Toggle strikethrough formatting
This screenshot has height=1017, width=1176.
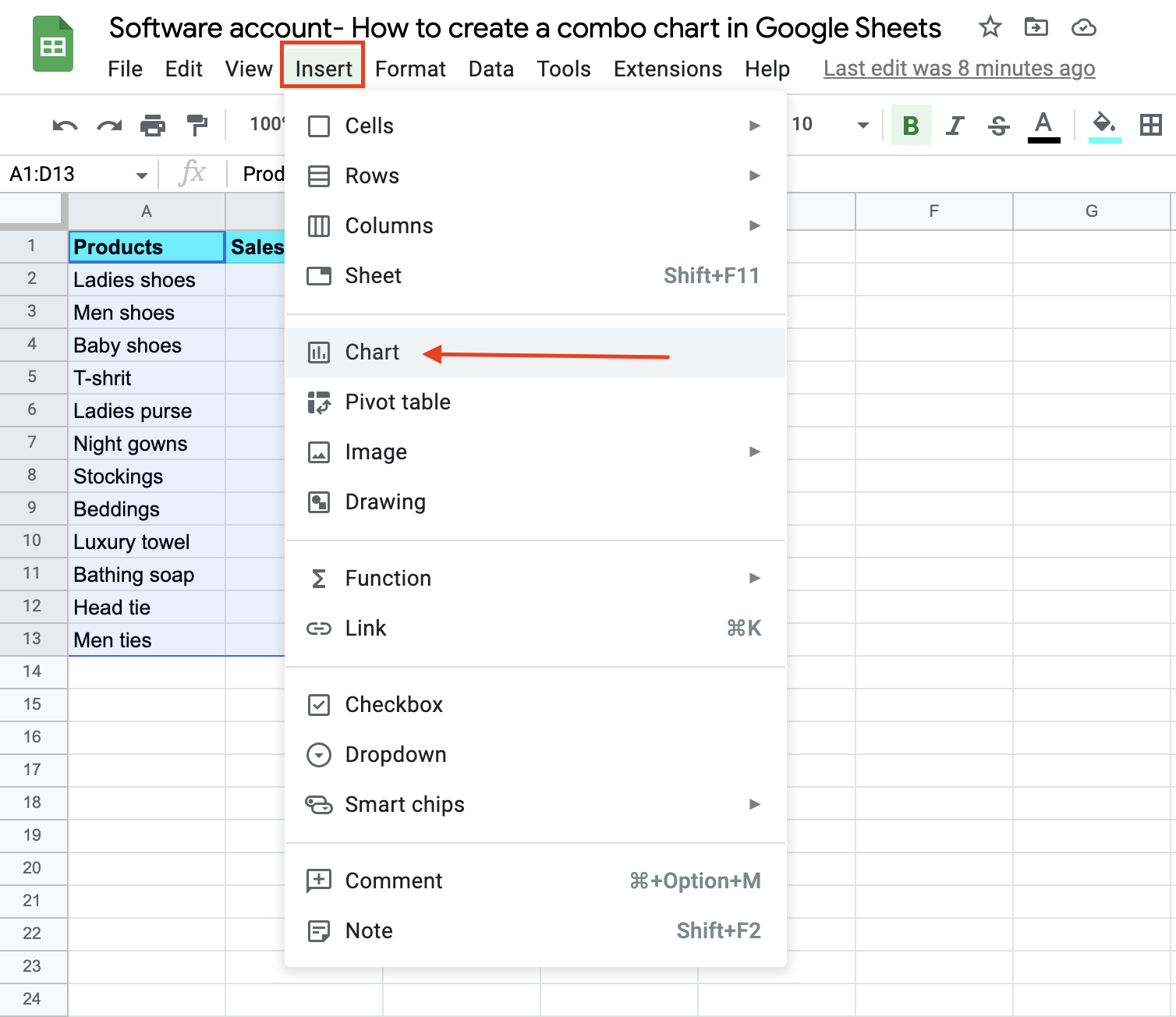pos(998,125)
